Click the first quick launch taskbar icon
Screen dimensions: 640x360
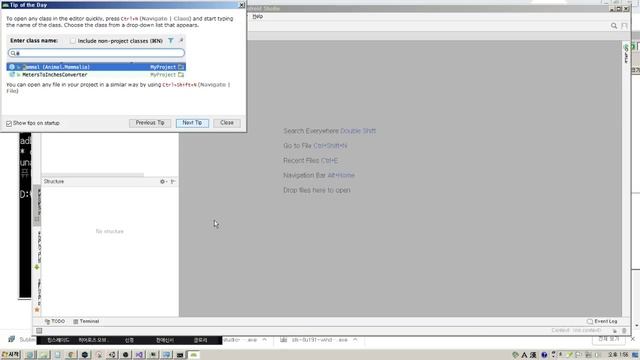pos(30,355)
